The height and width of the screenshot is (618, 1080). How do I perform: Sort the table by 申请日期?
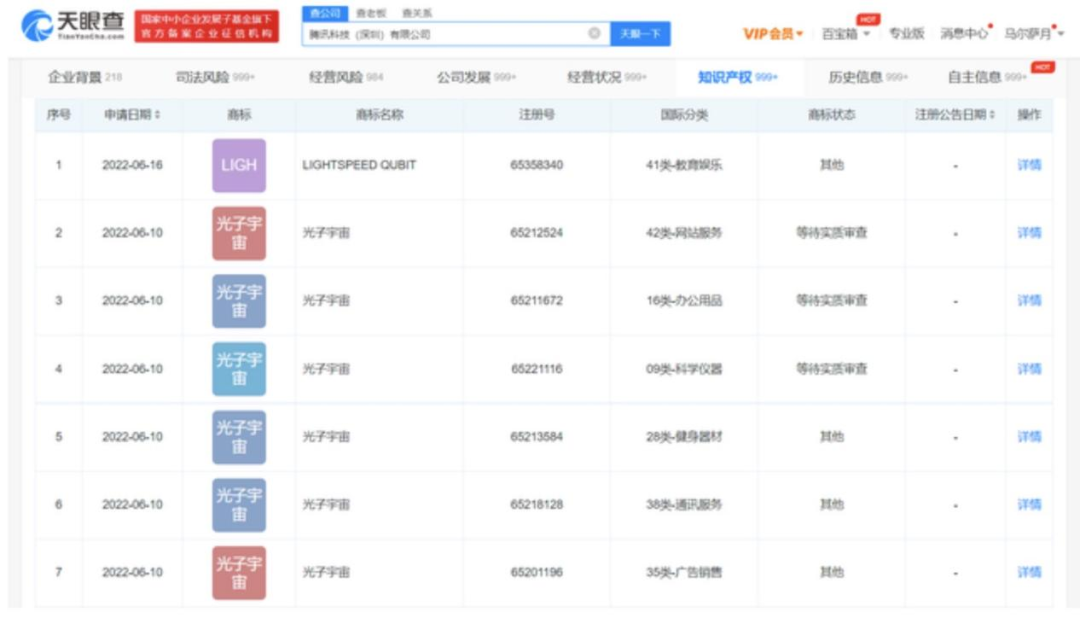tap(132, 115)
